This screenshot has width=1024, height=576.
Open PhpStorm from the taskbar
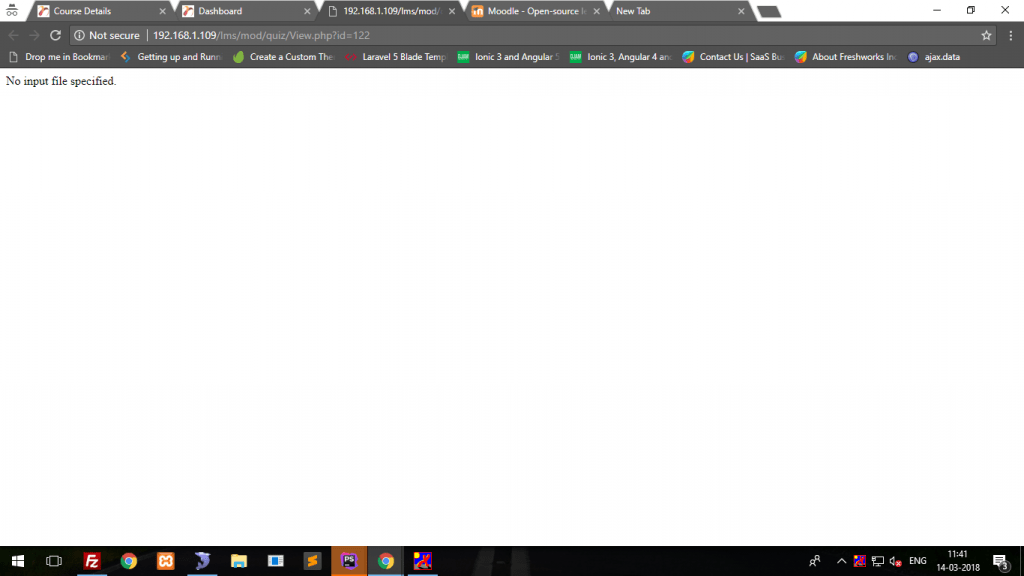click(349, 561)
